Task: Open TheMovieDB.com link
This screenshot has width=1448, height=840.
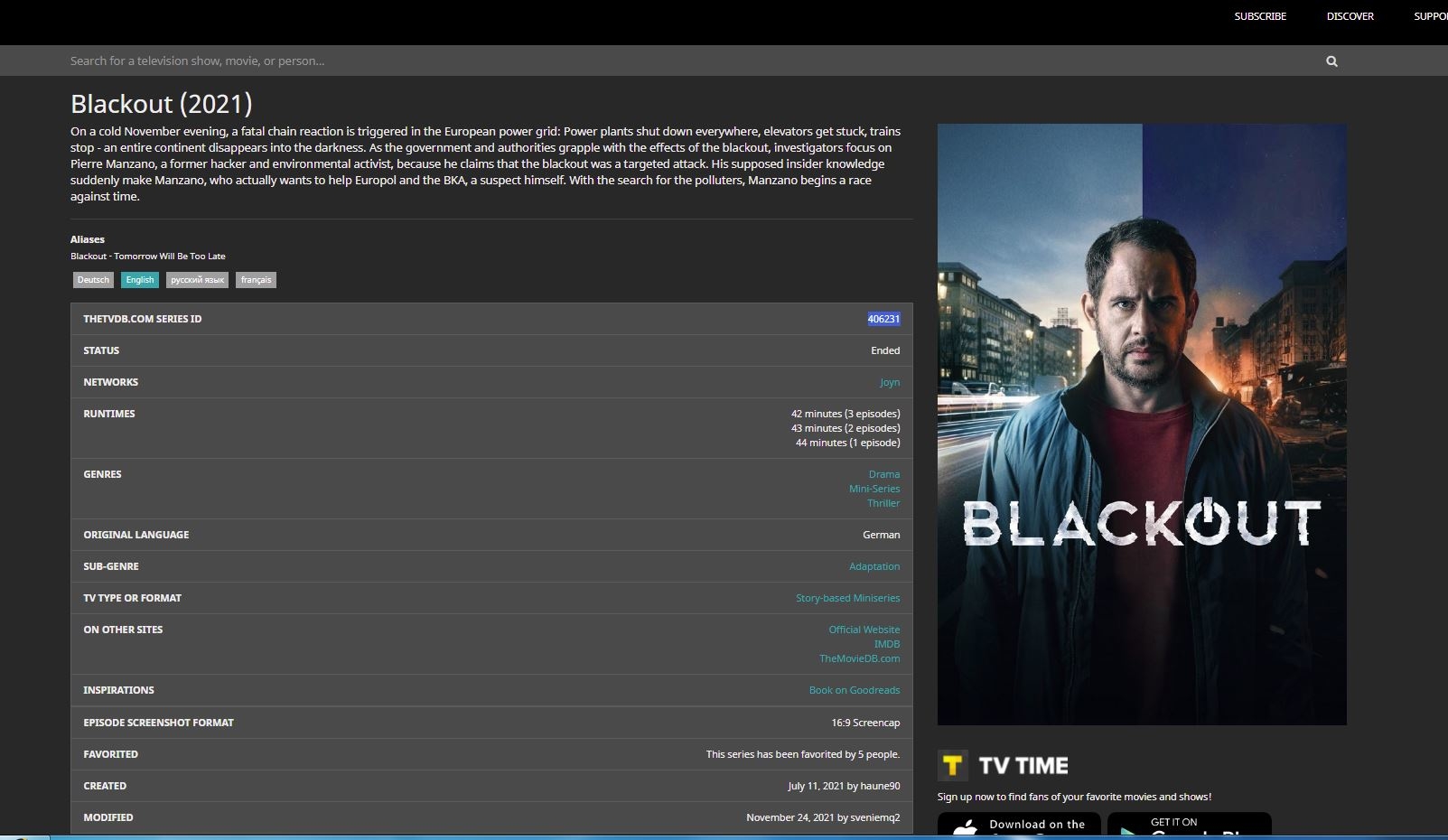Action: coord(860,658)
